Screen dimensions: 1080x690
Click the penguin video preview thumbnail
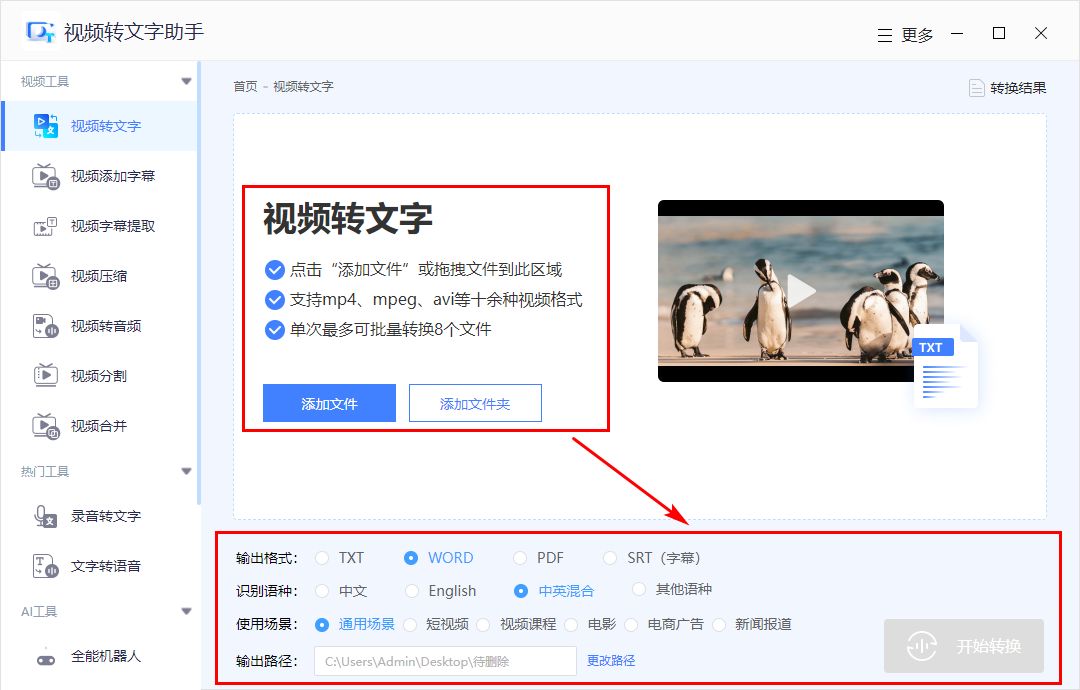(800, 291)
